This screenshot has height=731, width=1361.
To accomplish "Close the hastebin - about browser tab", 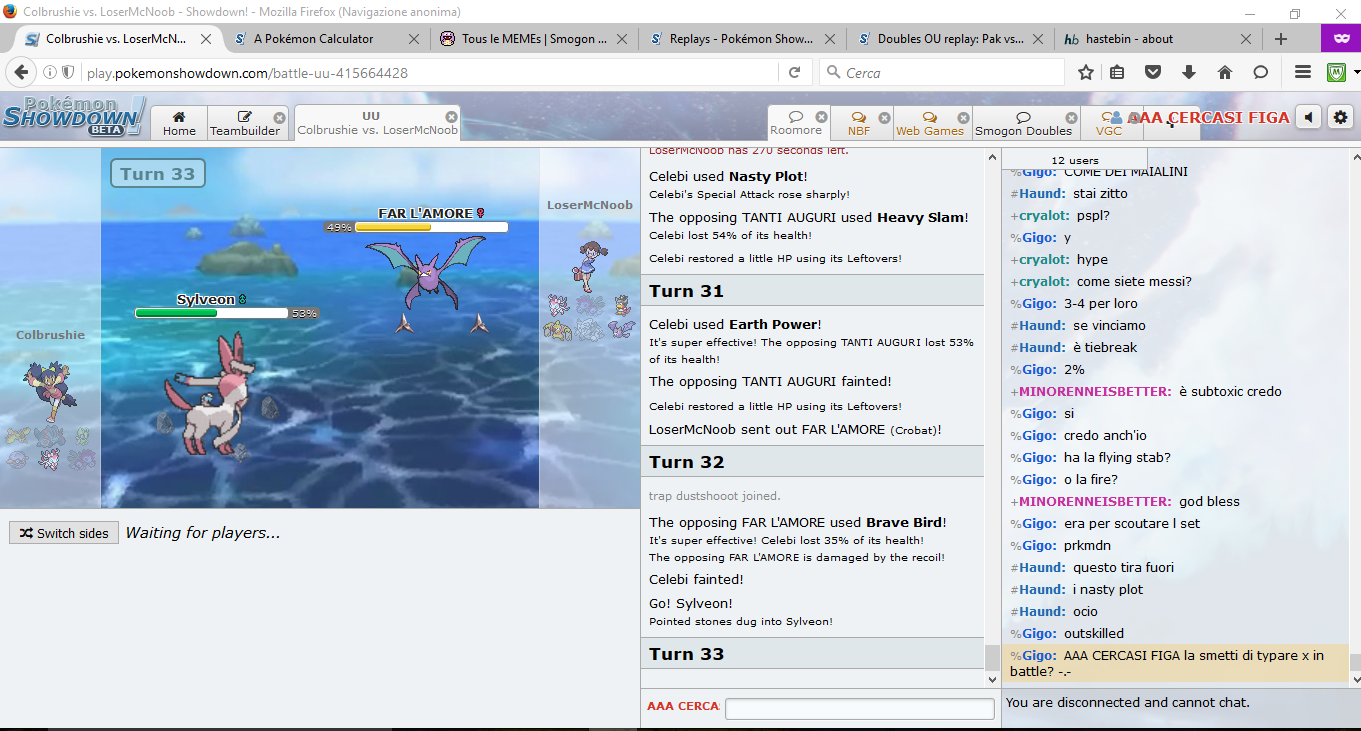I will tap(1246, 39).
